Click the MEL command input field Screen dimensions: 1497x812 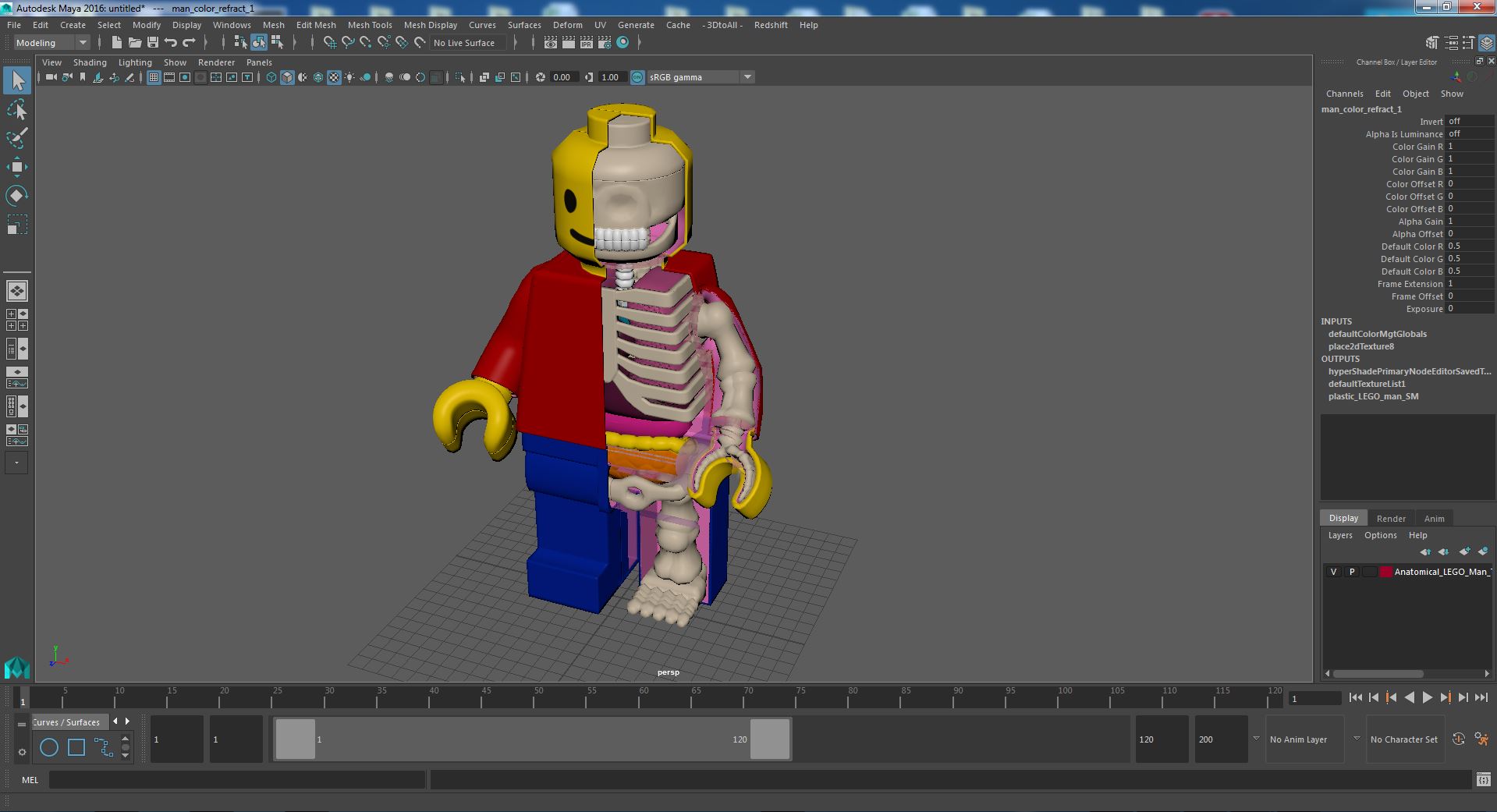237,779
